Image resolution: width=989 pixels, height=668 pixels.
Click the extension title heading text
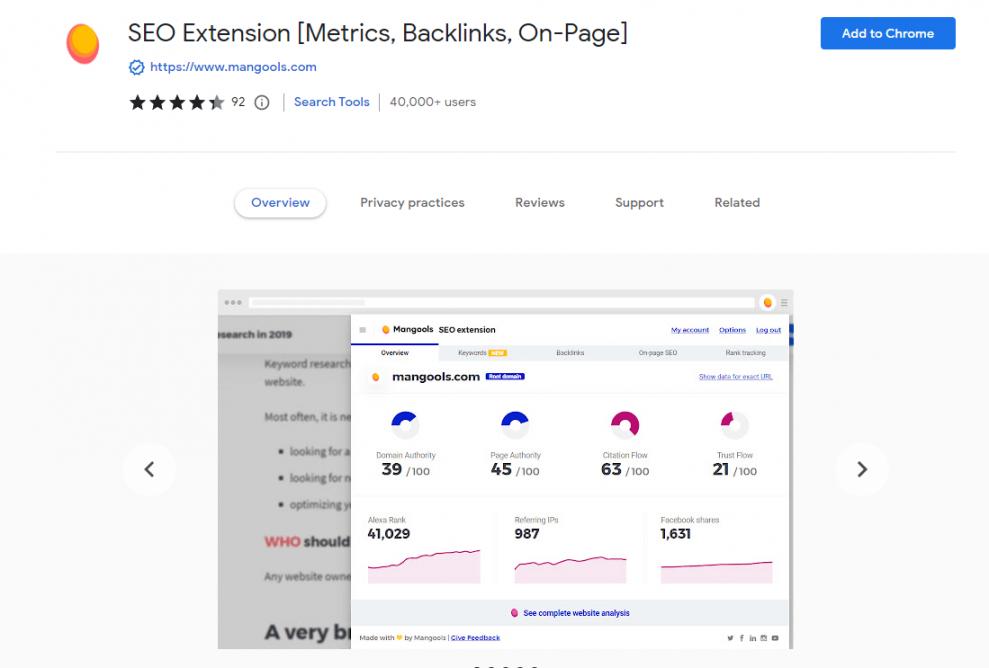pos(378,33)
